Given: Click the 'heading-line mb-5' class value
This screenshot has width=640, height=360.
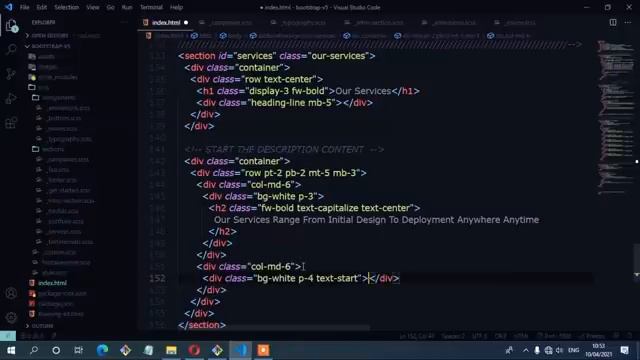Looking at the screenshot, I should point(292,103).
